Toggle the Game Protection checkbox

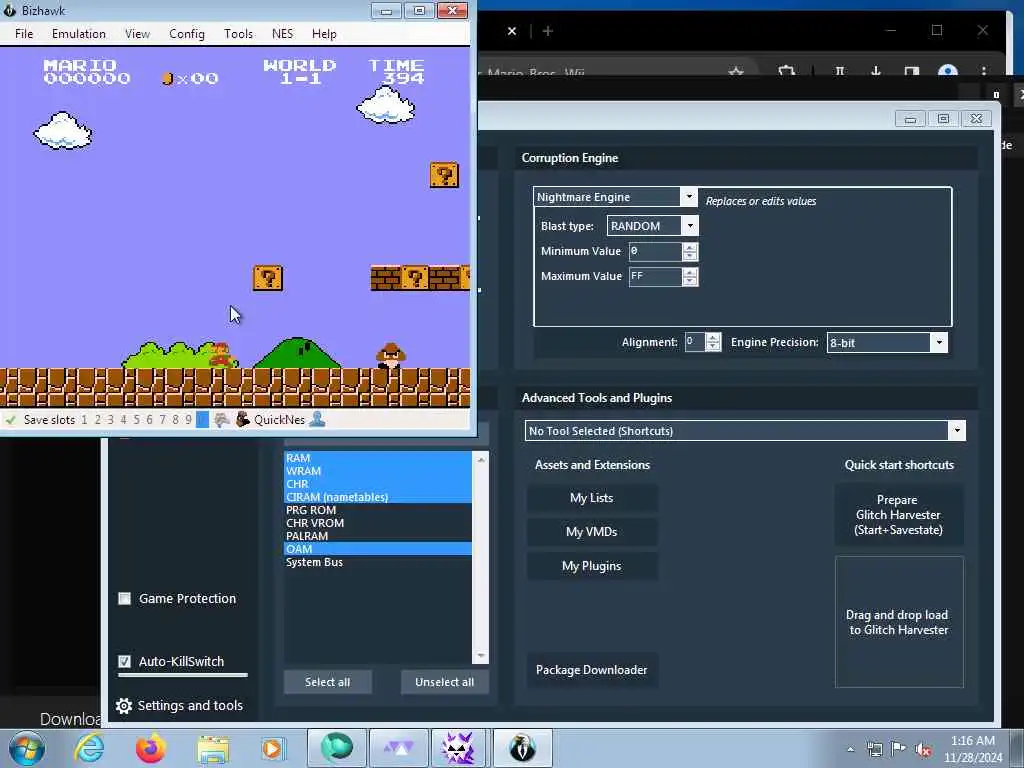(124, 598)
